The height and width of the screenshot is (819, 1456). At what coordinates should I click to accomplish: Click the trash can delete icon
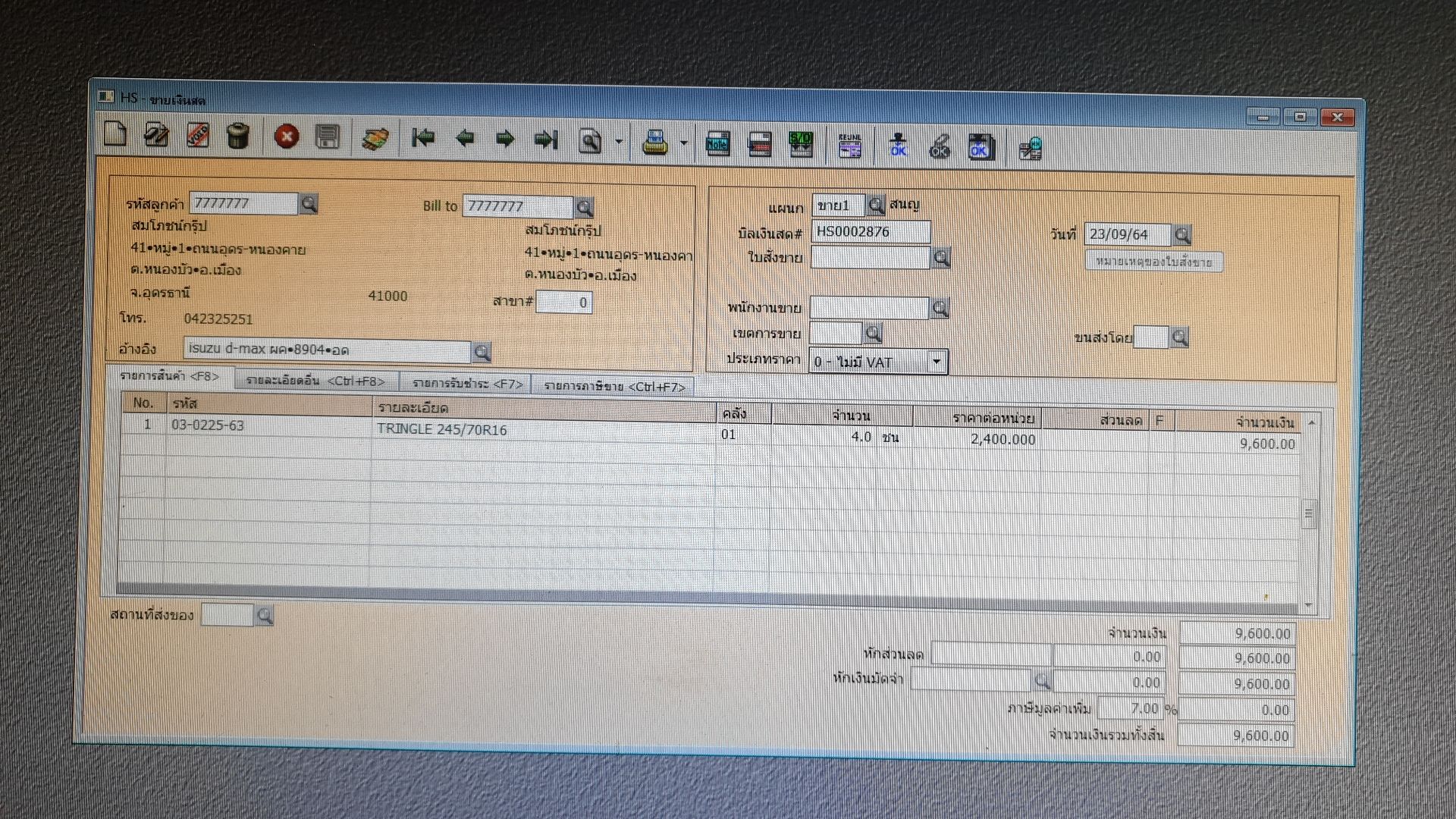238,136
